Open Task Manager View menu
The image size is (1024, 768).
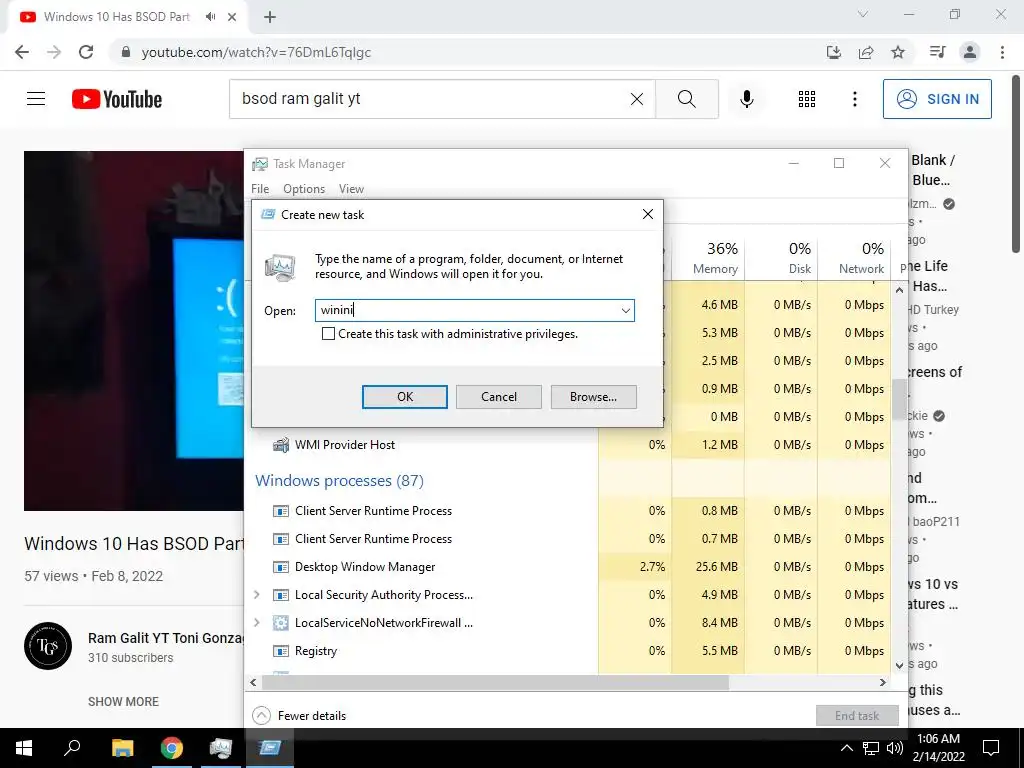tap(351, 189)
